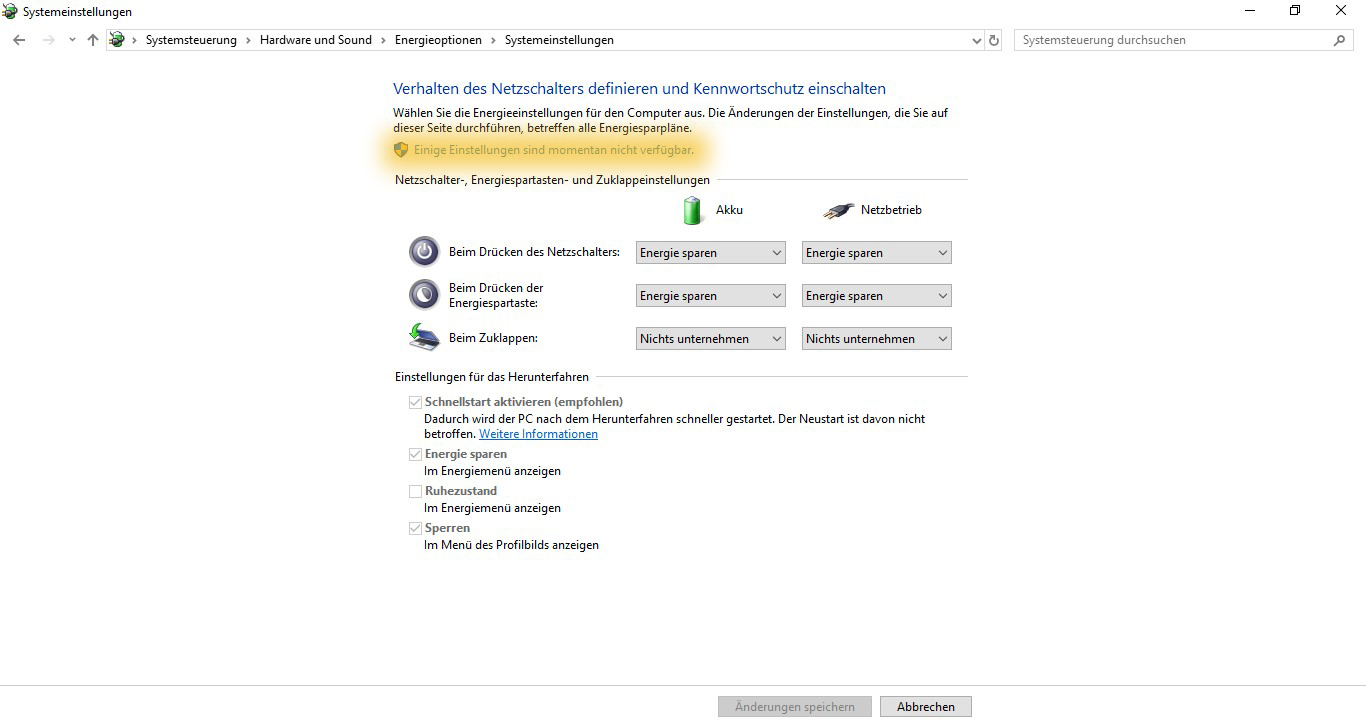The height and width of the screenshot is (725, 1366).
Task: Toggle Energie sparen checkbox
Action: pyautogui.click(x=415, y=454)
